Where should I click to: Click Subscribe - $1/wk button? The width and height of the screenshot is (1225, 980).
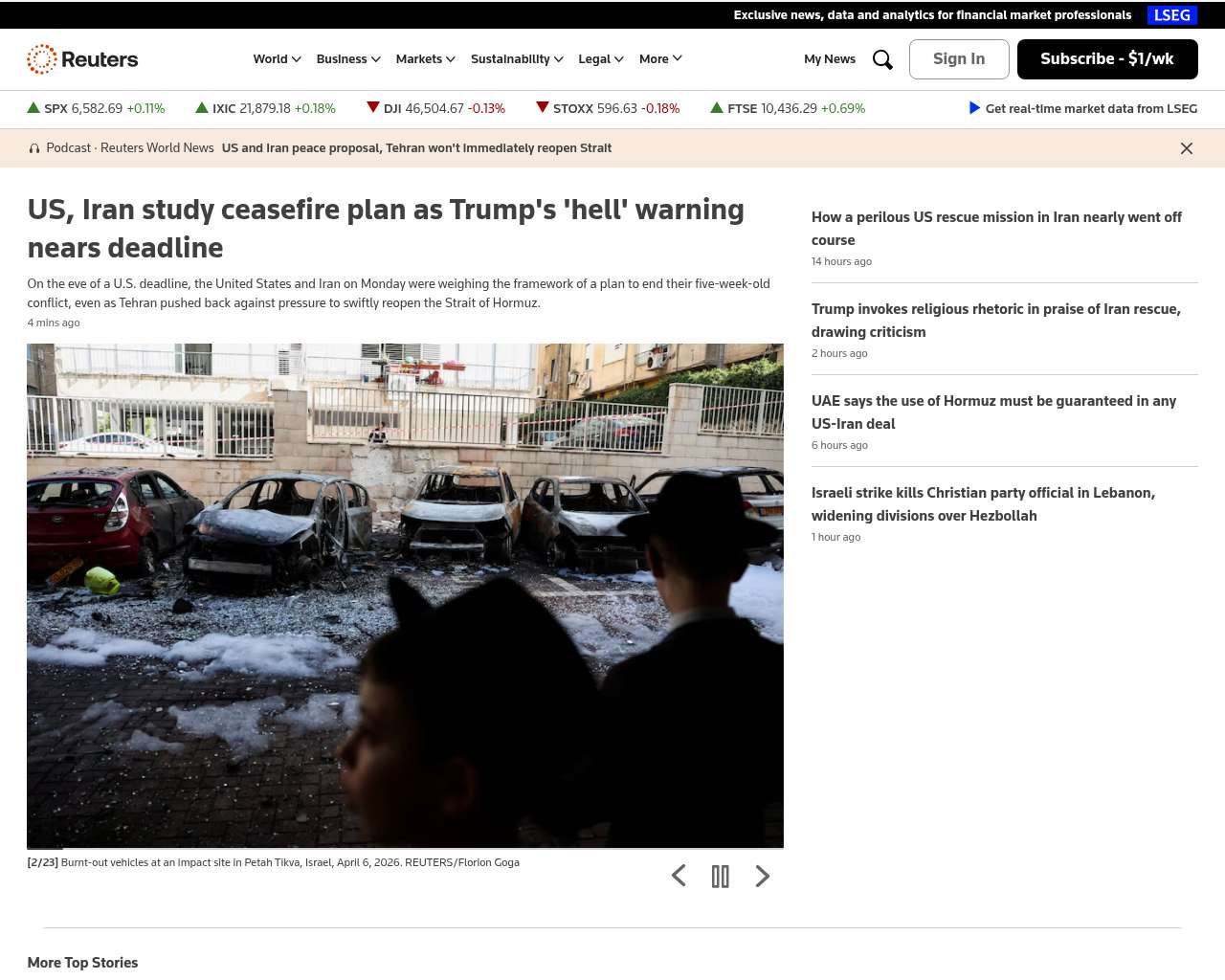pyautogui.click(x=1107, y=59)
